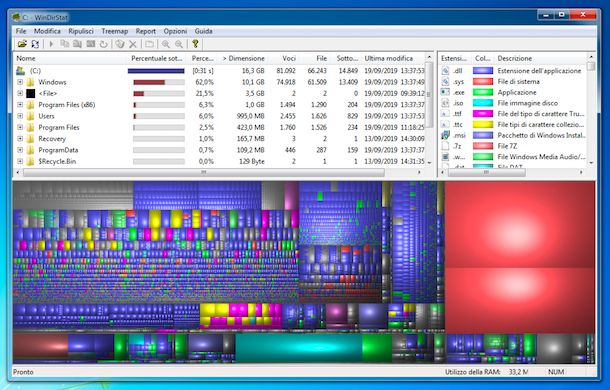Click the Zoom in magnifier icon
The height and width of the screenshot is (390, 610).
click(166, 44)
